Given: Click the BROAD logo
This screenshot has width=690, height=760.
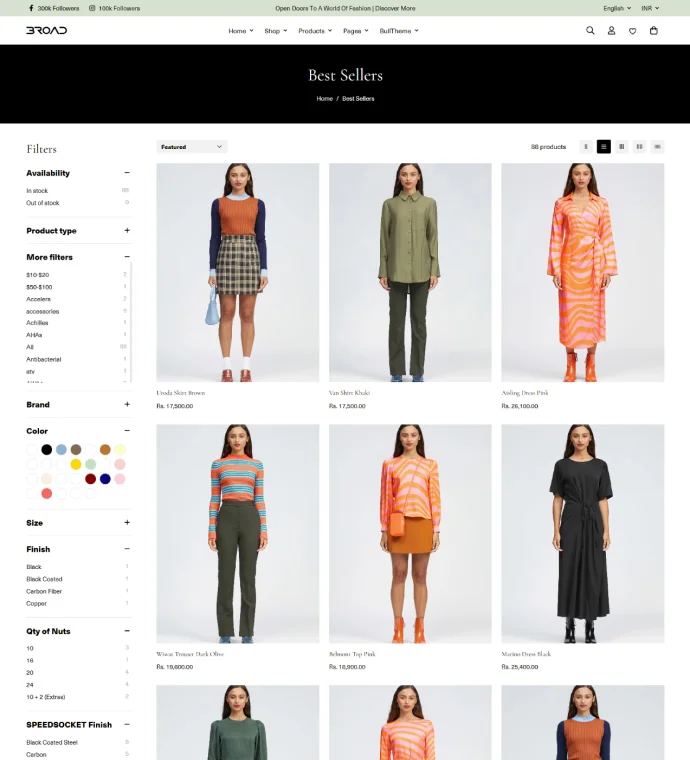Looking at the screenshot, I should coord(47,31).
